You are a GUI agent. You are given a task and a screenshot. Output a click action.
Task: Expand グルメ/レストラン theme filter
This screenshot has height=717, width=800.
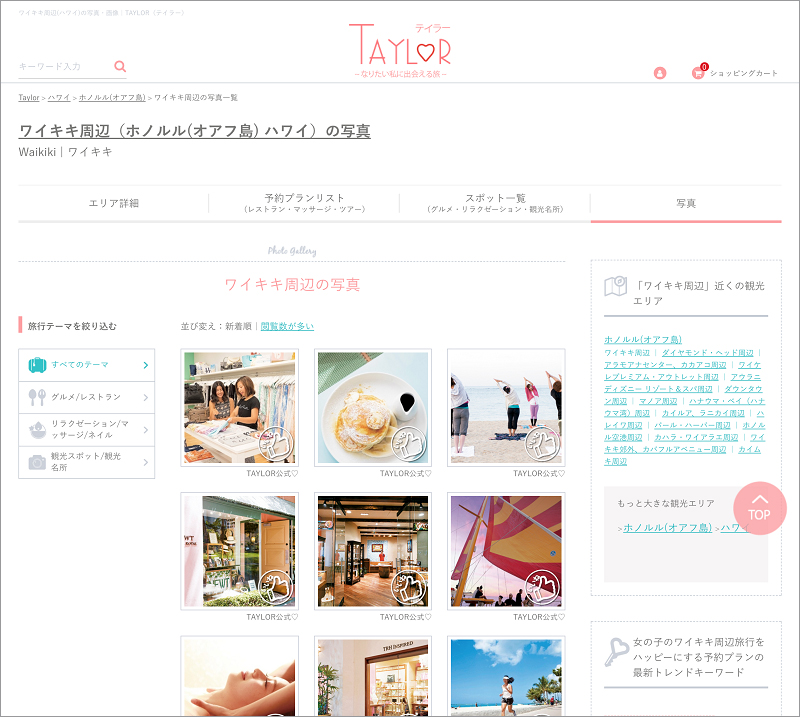tap(87, 398)
